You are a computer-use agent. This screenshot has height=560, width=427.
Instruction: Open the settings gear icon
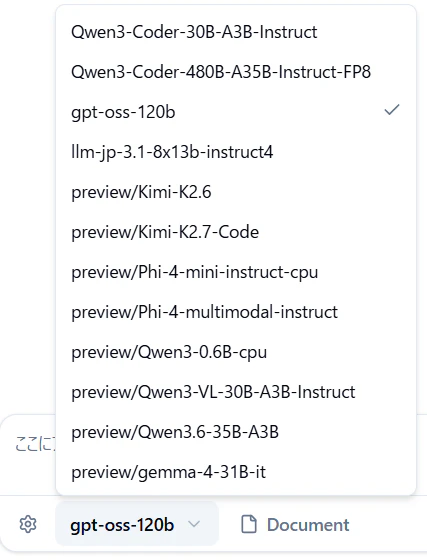pos(28,524)
